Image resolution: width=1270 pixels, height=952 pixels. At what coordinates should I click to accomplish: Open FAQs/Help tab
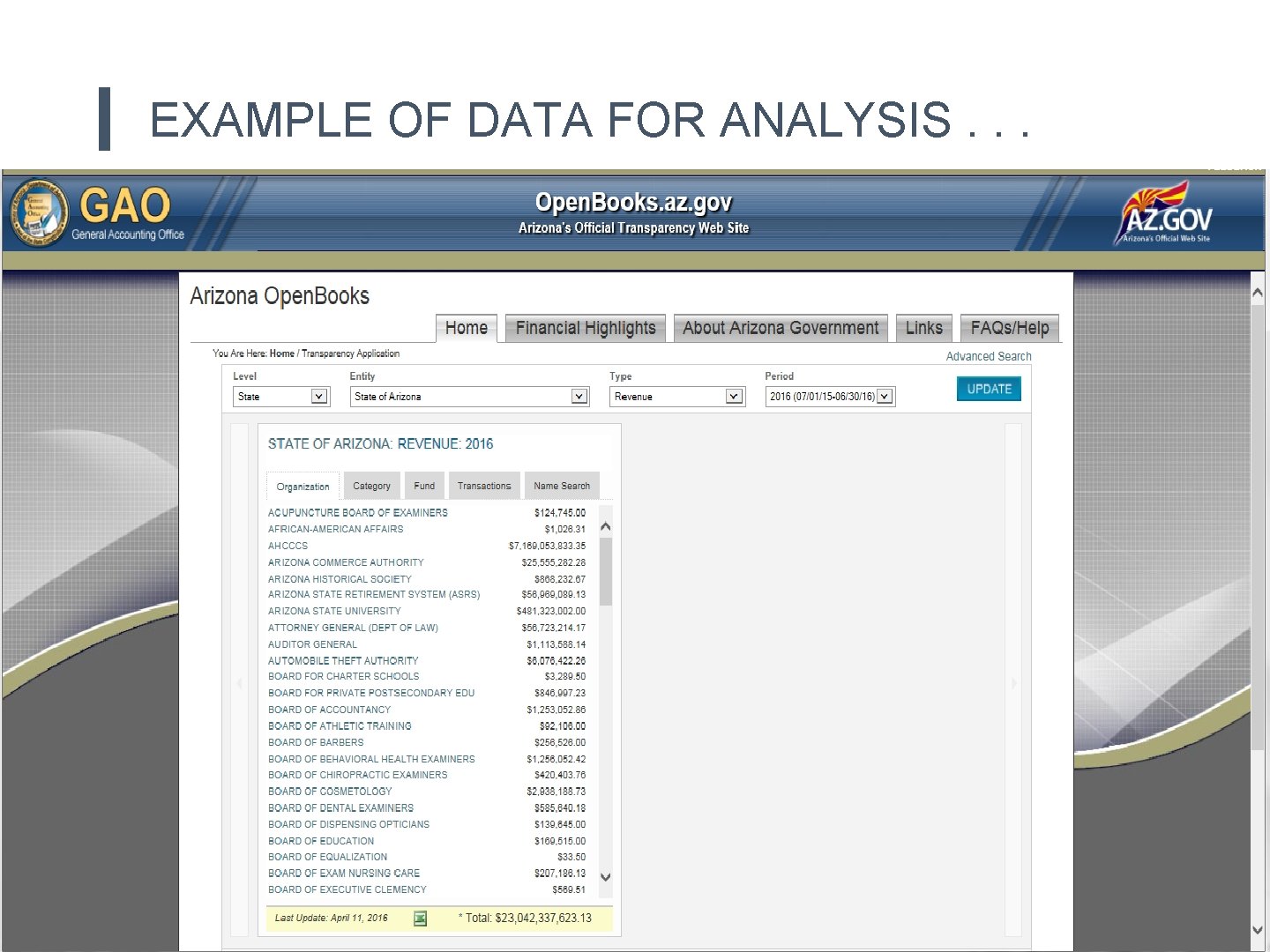(1010, 328)
